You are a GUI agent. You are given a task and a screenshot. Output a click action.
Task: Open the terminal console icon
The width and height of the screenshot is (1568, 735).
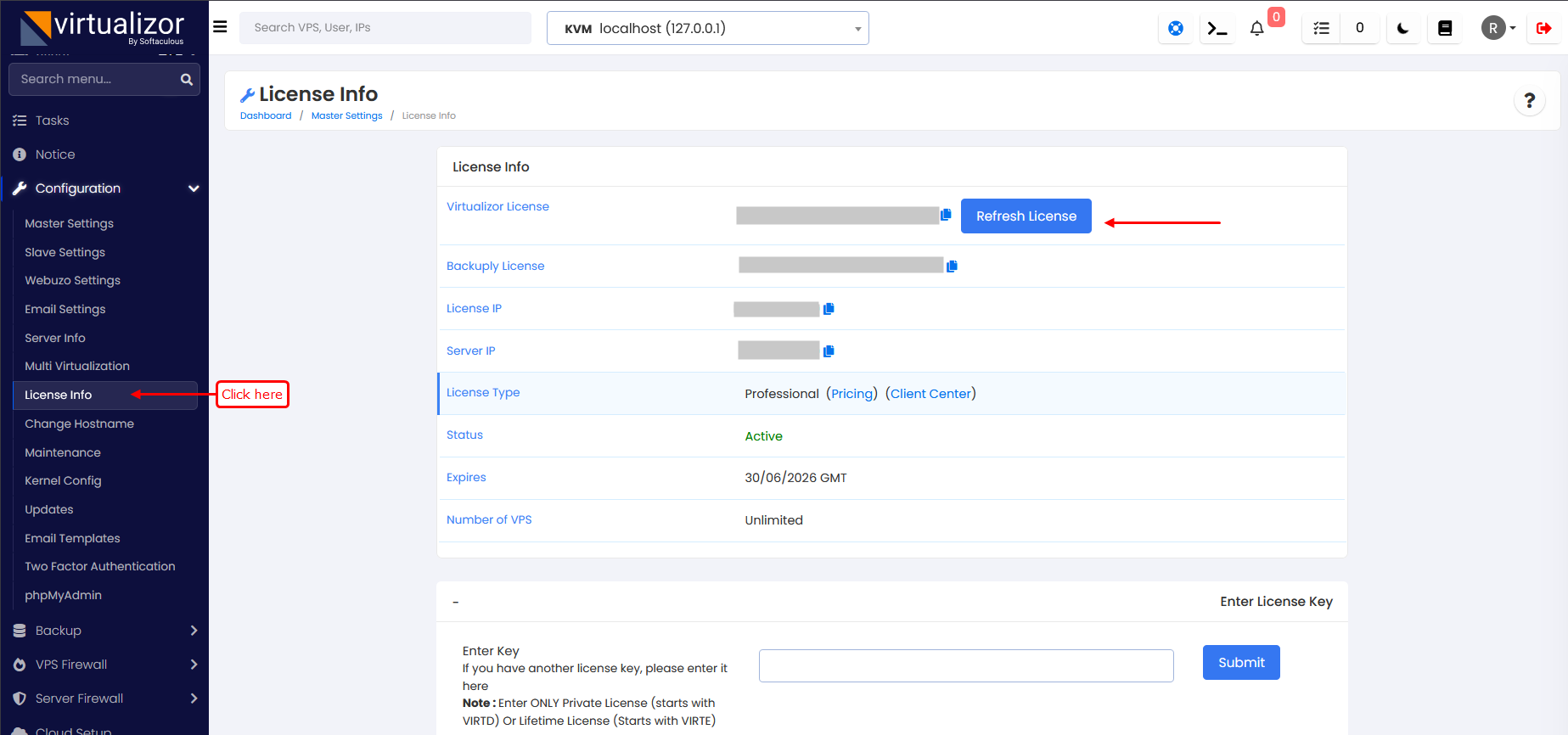point(1217,28)
